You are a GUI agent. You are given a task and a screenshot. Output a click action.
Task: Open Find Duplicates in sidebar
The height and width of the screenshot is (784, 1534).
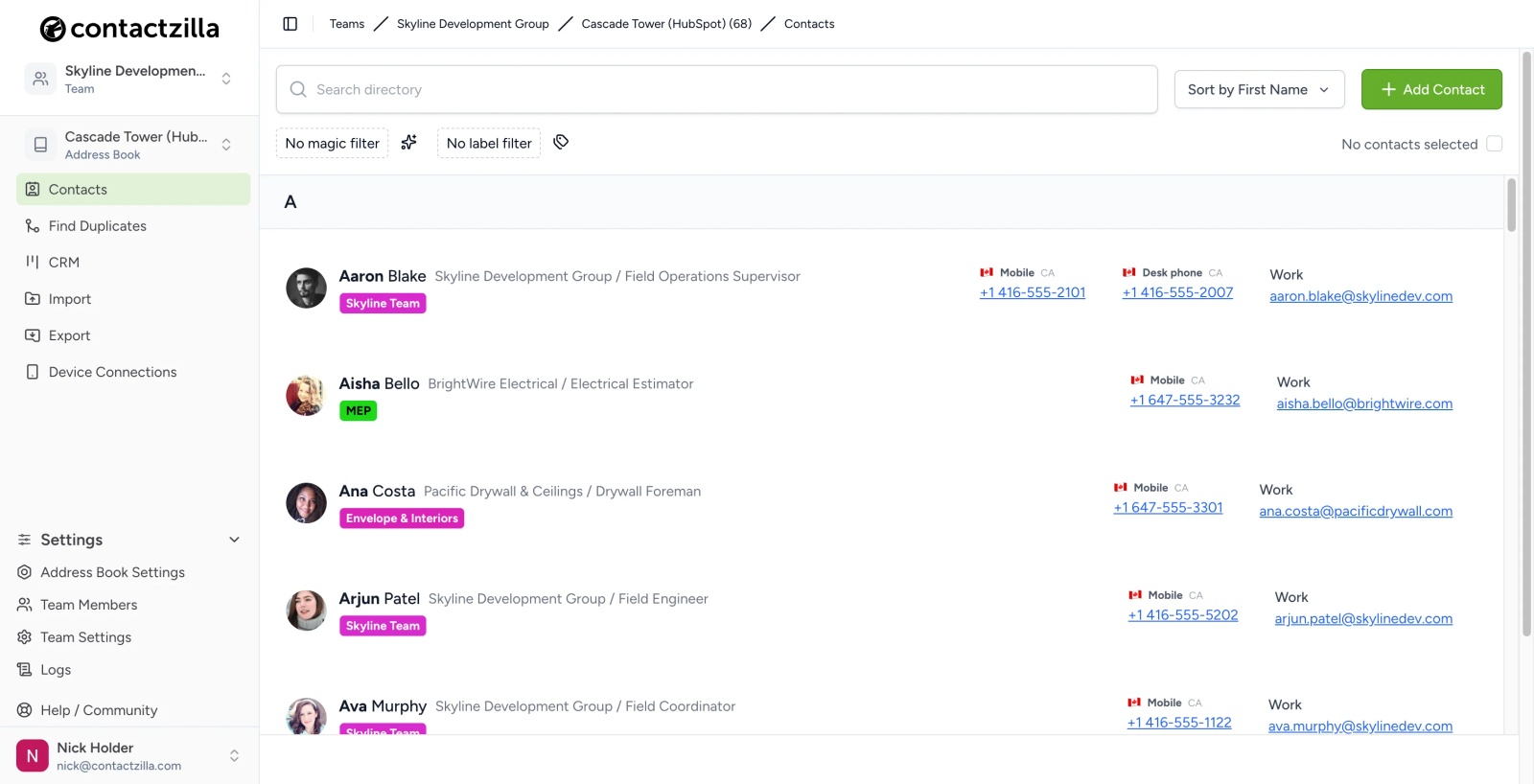click(133, 226)
